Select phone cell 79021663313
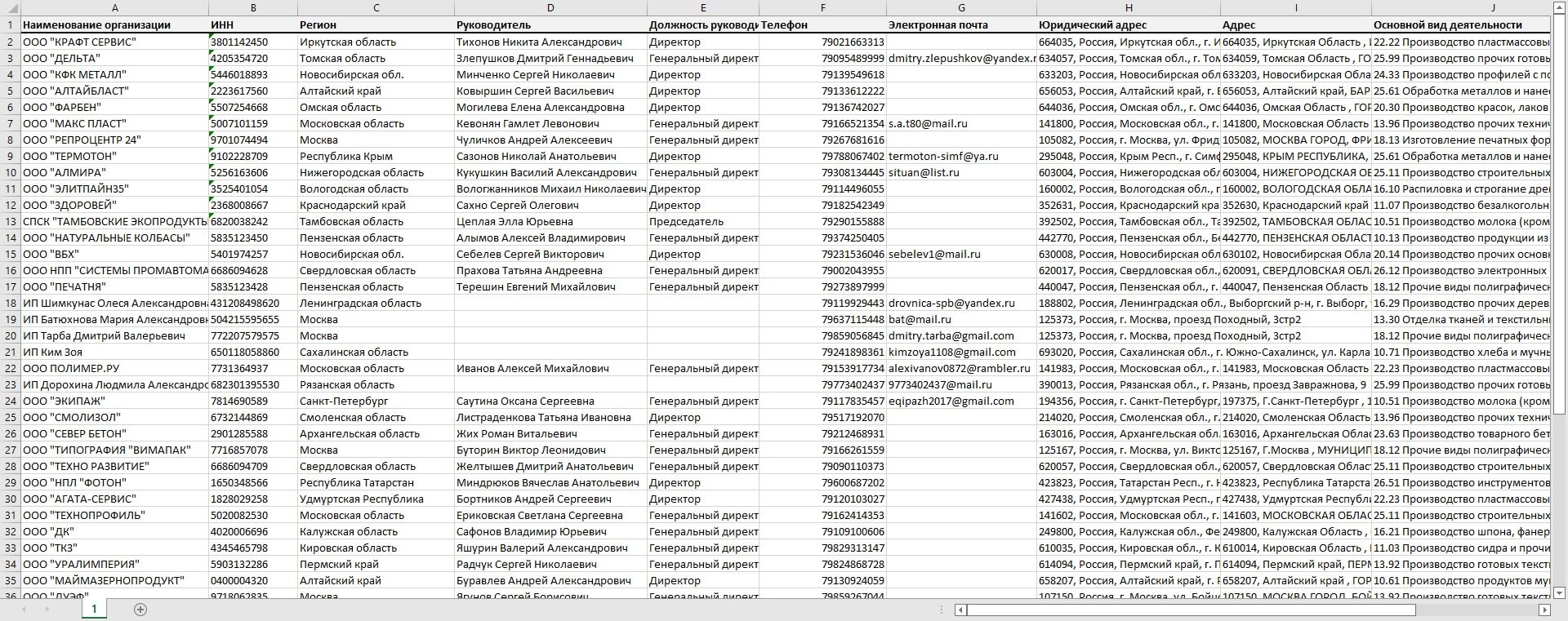Screen dimensions: 1568x621 click(822, 42)
